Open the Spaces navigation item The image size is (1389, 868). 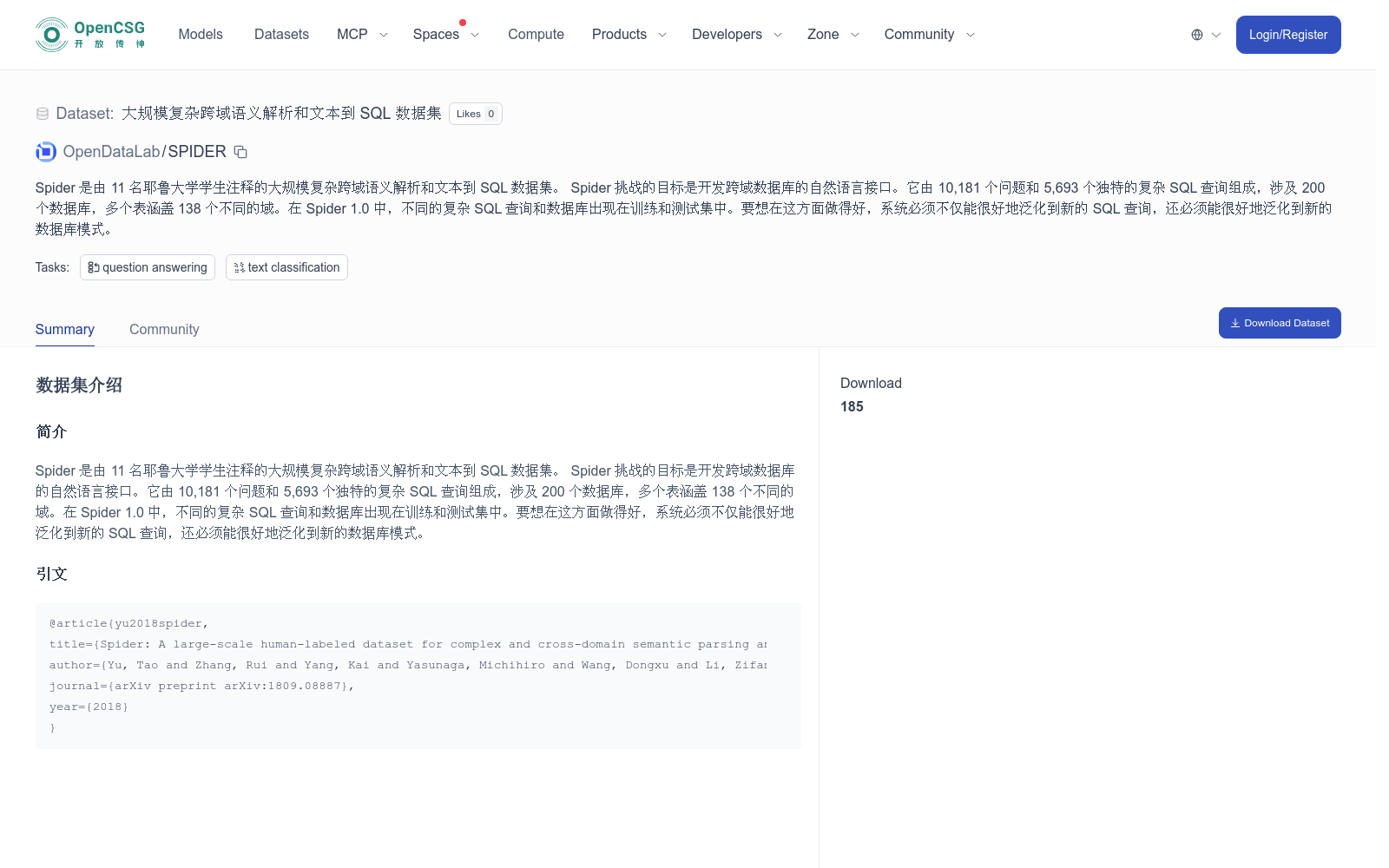pyautogui.click(x=436, y=35)
